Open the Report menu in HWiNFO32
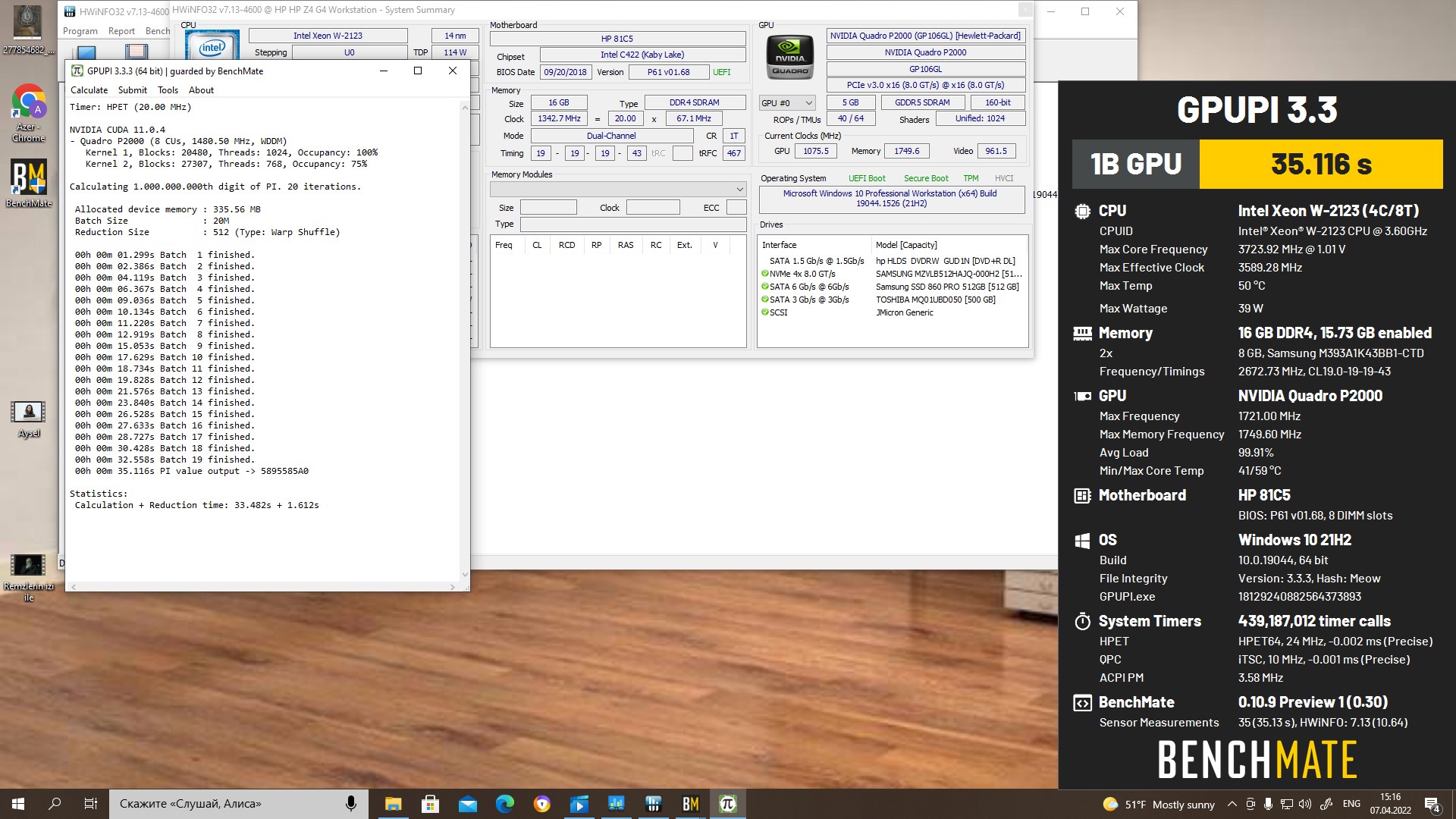The image size is (1456, 819). tap(121, 31)
